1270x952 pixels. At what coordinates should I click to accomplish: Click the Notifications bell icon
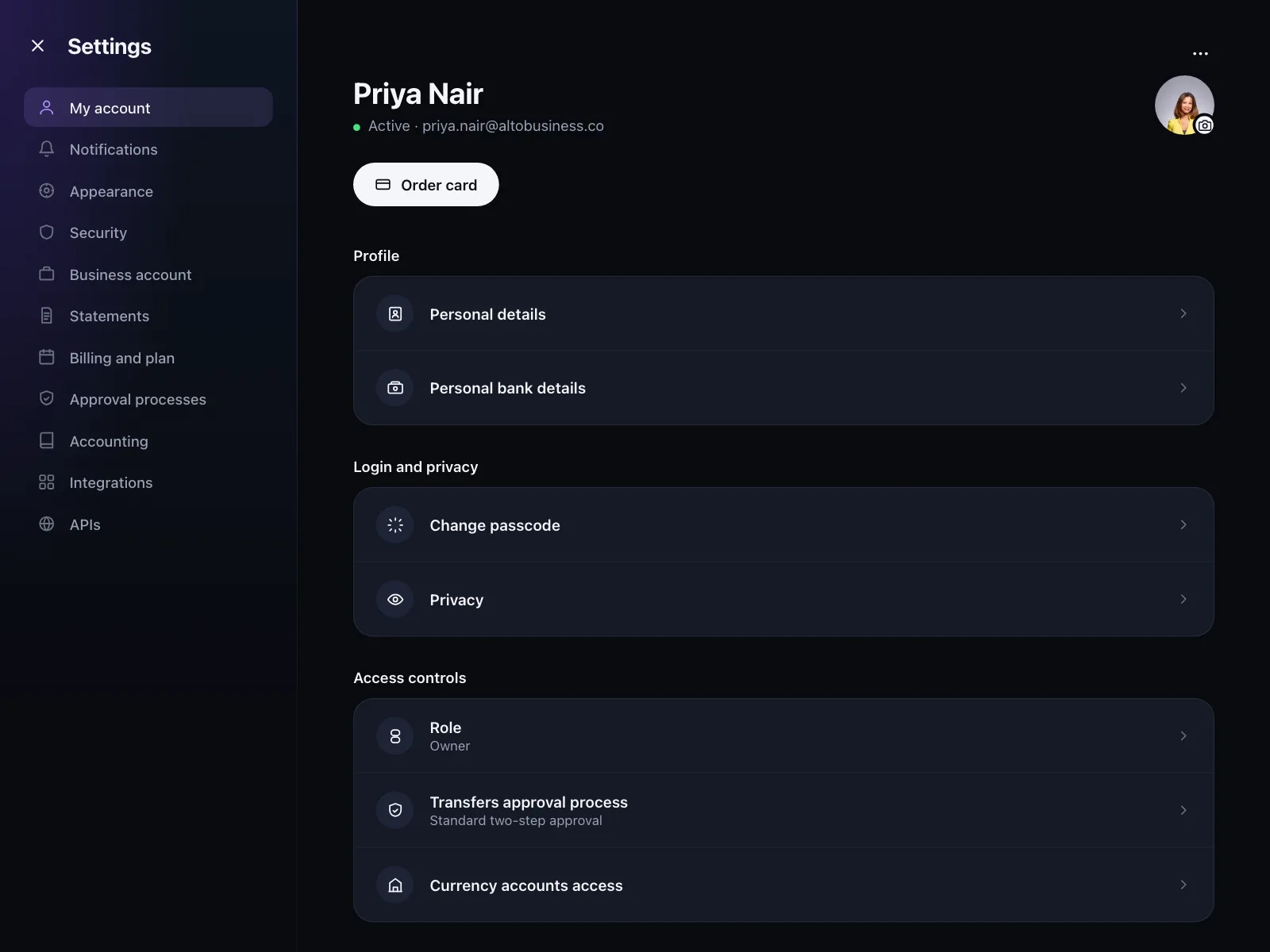[47, 149]
